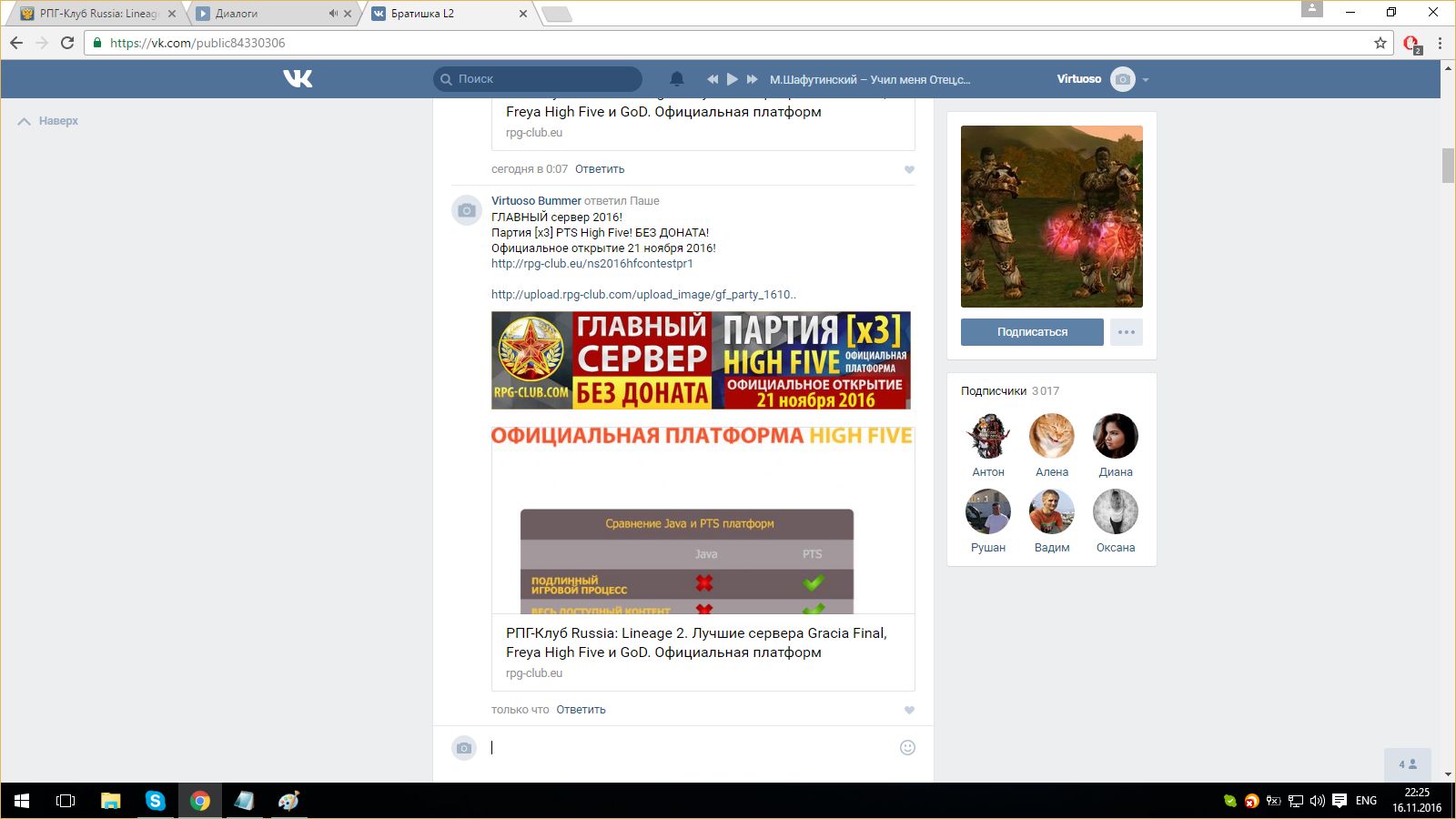Click the address bar URL
This screenshot has width=1456, height=819.
point(197,43)
